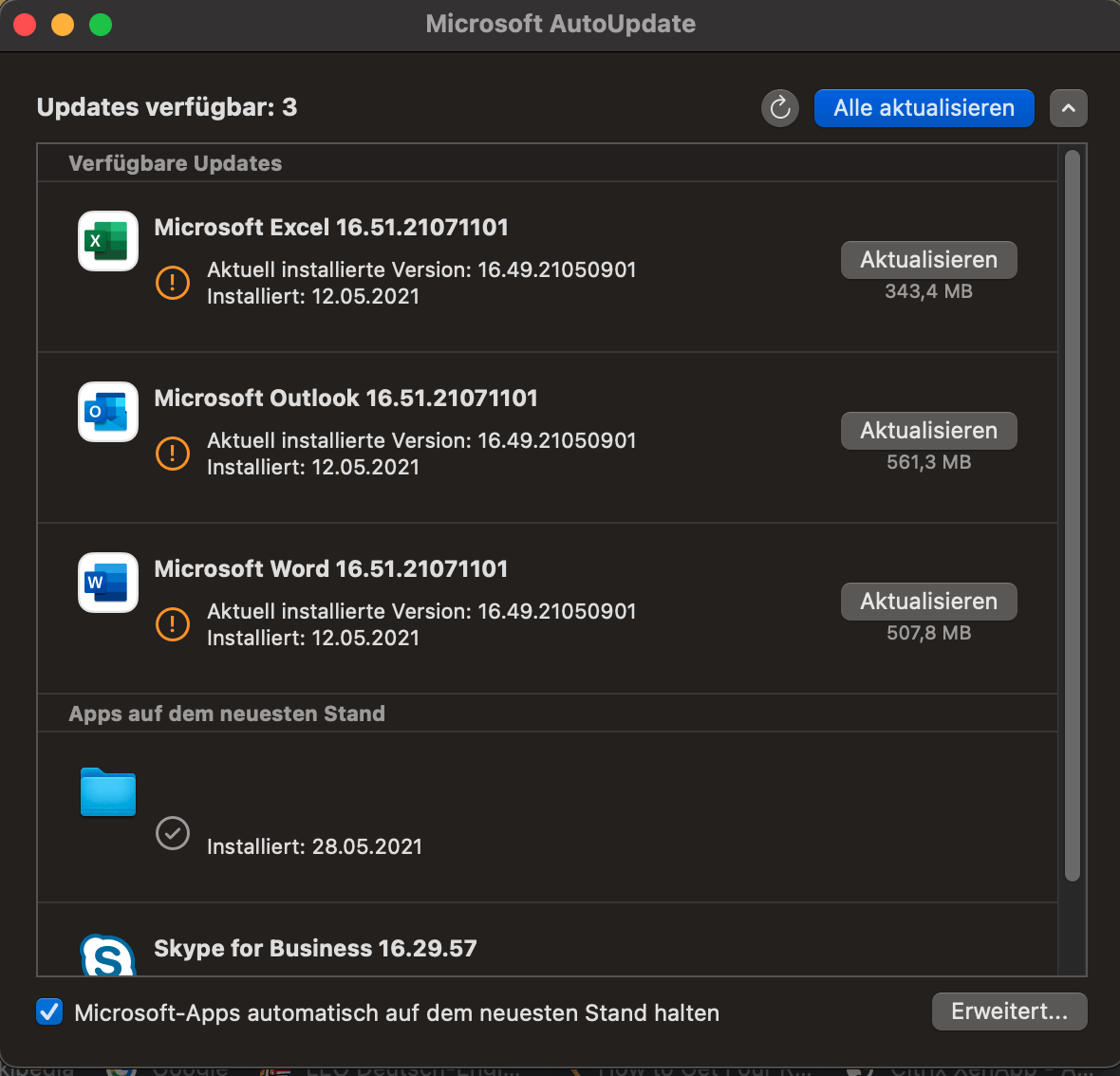Image resolution: width=1120 pixels, height=1076 pixels.
Task: Click the Microsoft Outlook app icon
Action: click(108, 412)
